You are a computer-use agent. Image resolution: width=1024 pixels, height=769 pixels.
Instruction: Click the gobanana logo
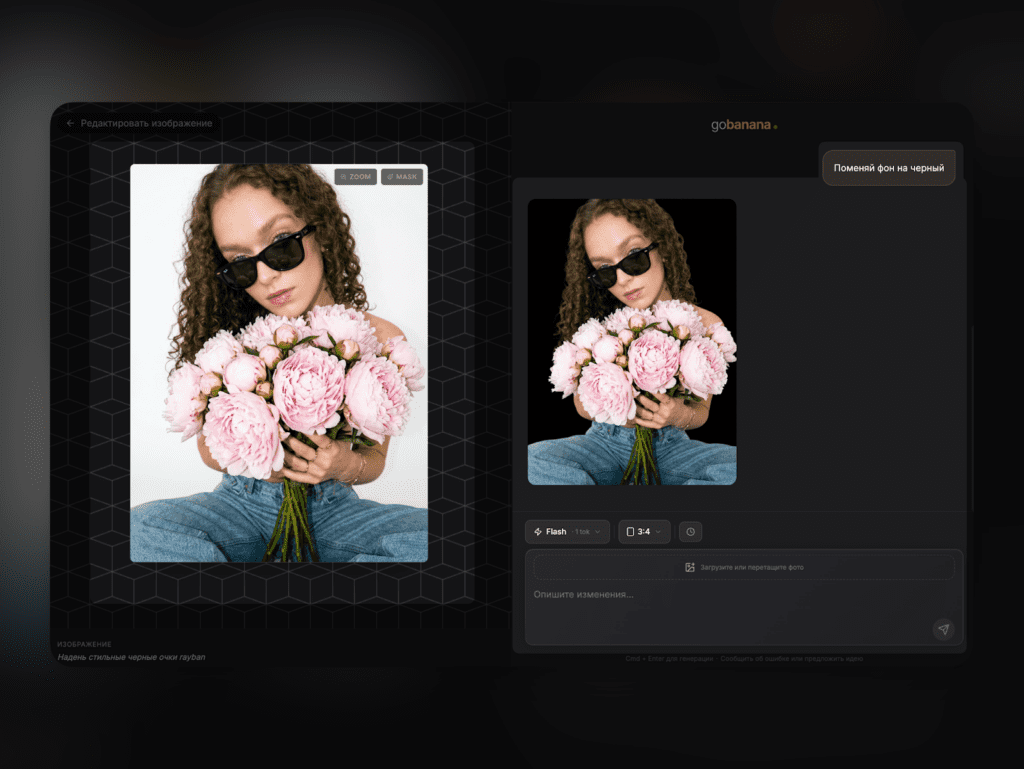(743, 125)
